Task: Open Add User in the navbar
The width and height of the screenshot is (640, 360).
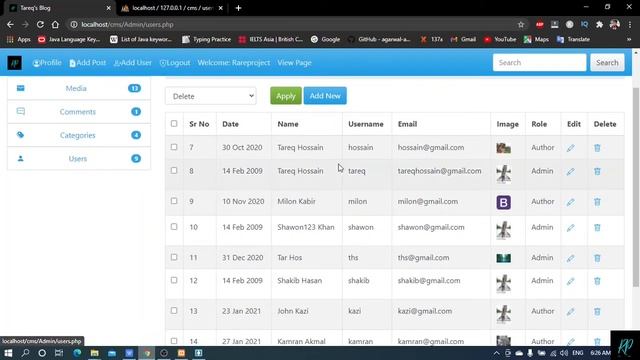Action: pyautogui.click(x=133, y=63)
